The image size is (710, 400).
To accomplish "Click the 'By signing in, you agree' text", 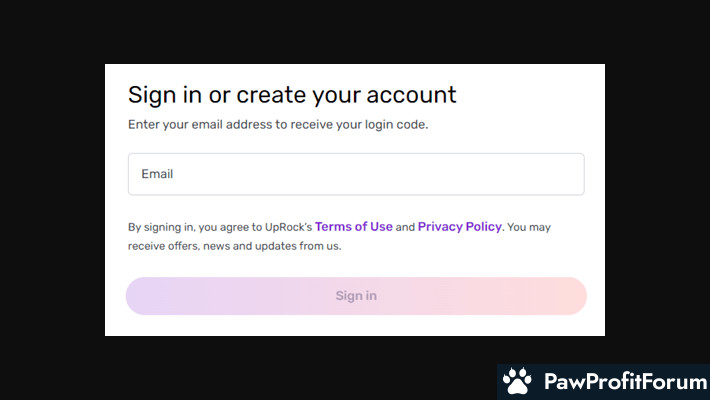I will [x=180, y=227].
